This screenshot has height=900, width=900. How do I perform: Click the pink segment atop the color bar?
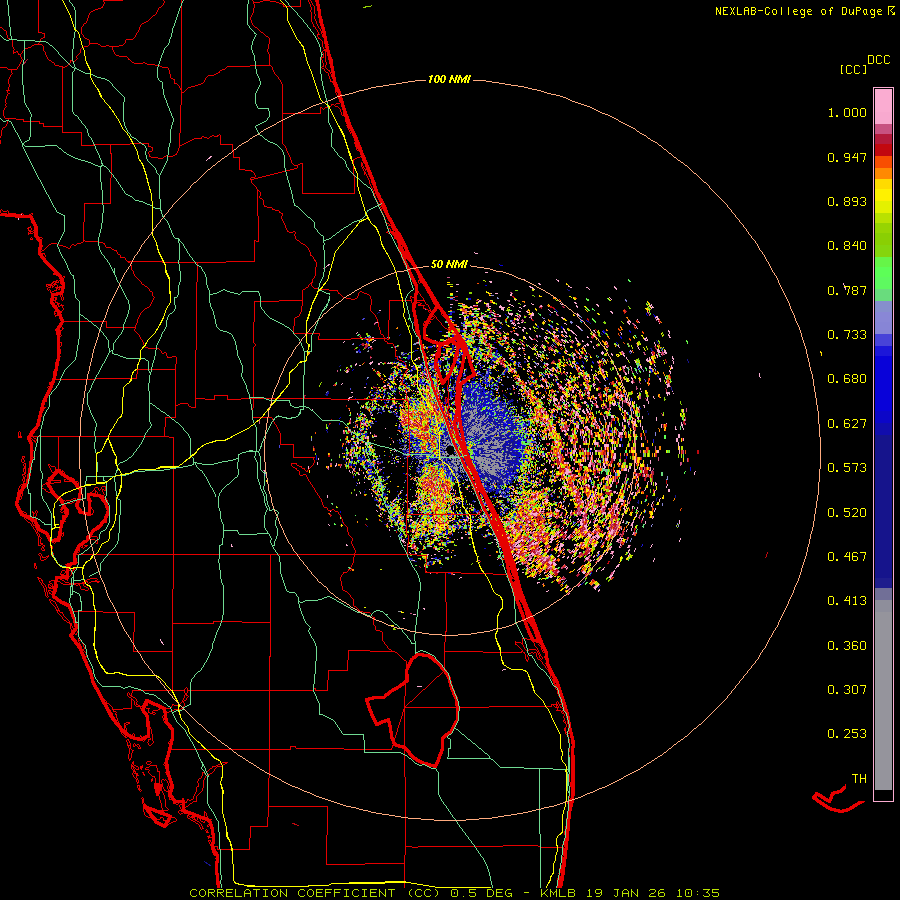[883, 107]
